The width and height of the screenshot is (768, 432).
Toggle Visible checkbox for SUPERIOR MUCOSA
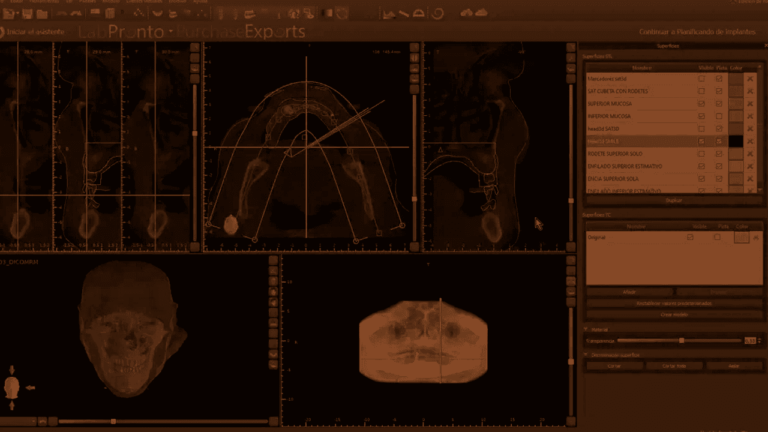coord(701,103)
